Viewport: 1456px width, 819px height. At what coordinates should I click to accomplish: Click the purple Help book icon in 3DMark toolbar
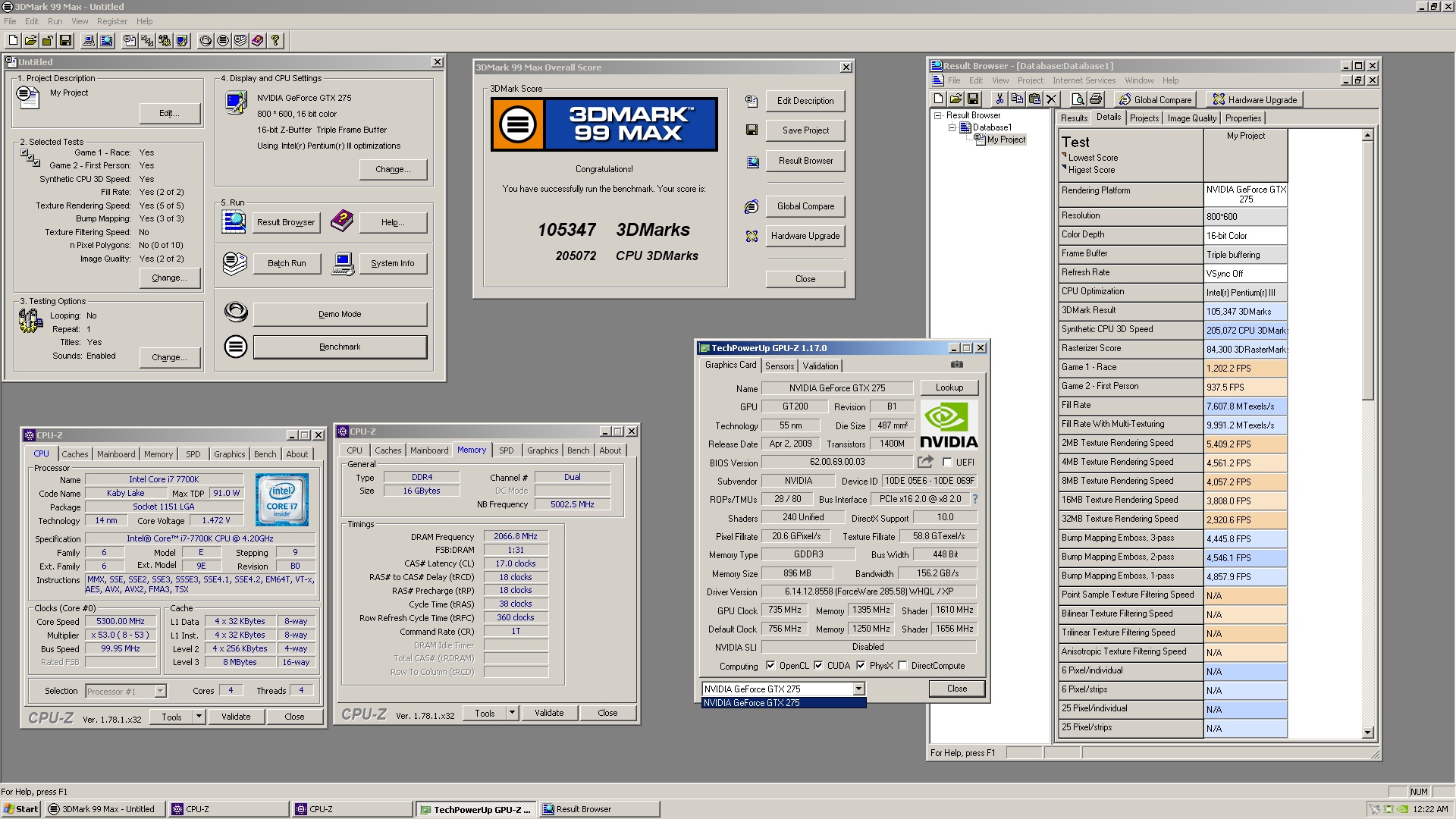(x=258, y=40)
